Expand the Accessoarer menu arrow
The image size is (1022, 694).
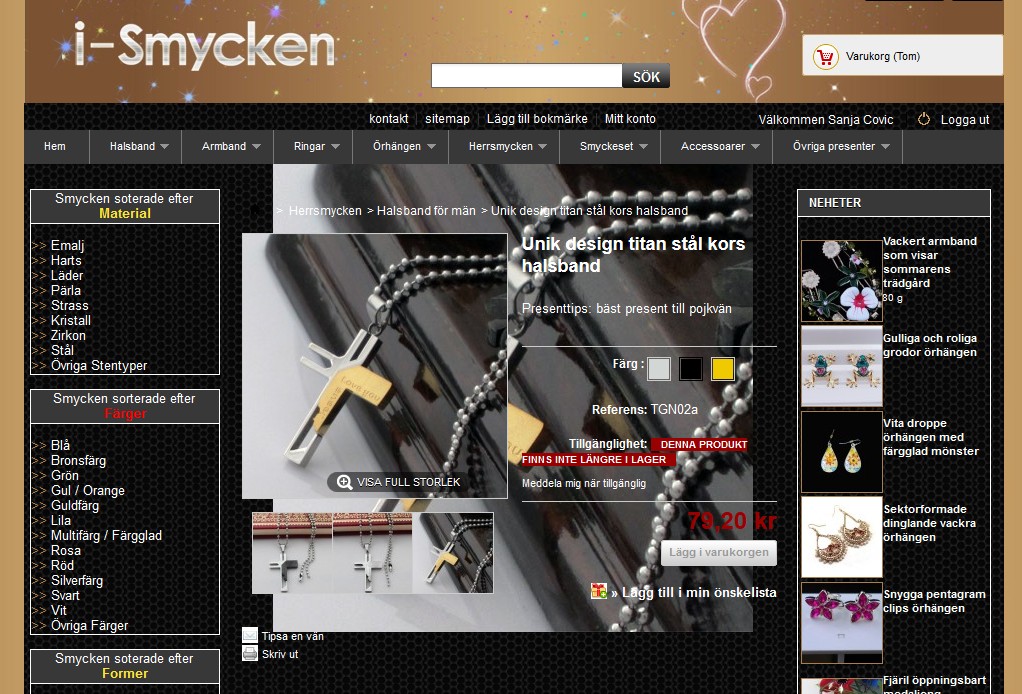(x=755, y=147)
